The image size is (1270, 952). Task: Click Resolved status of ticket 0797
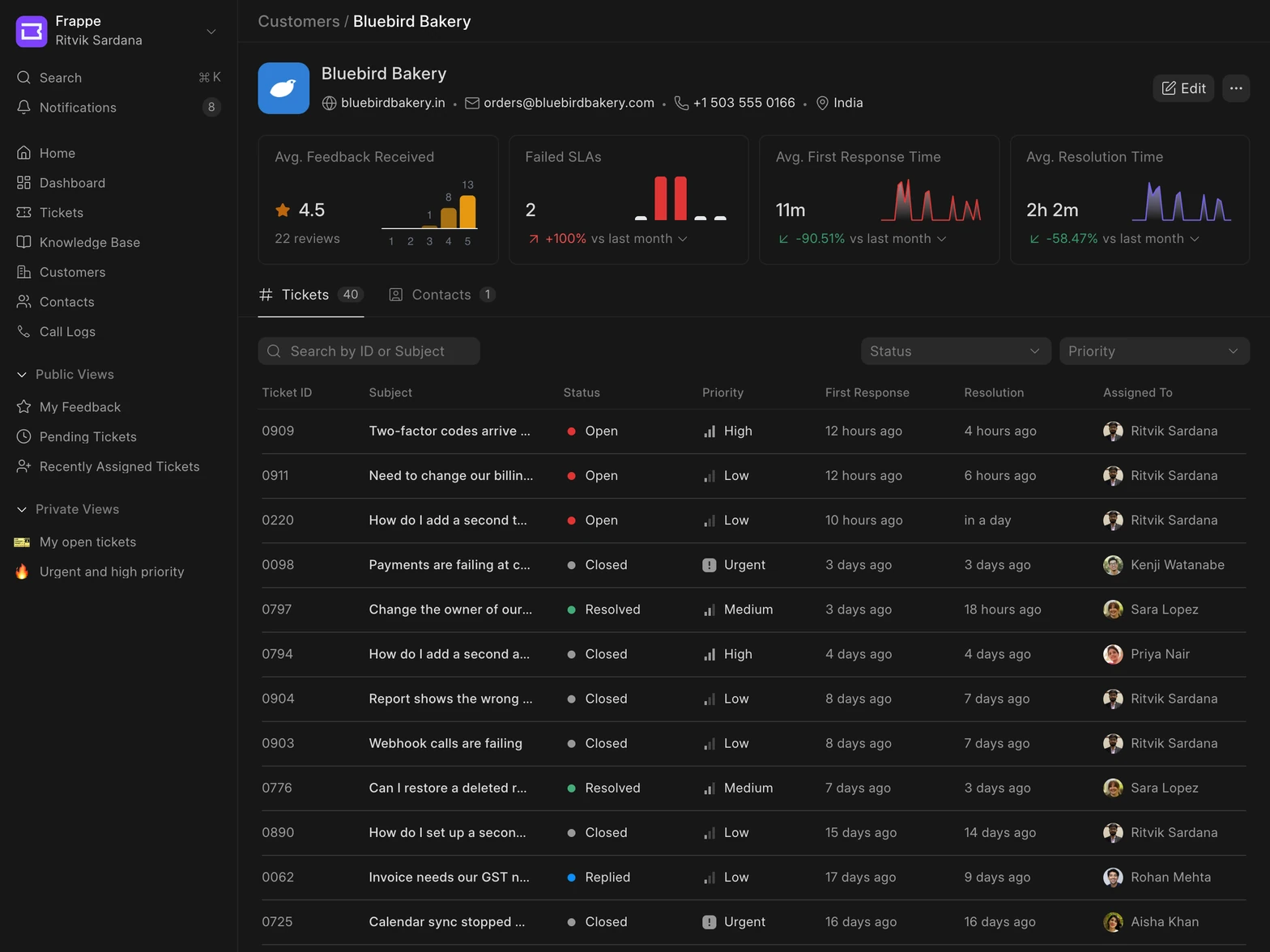(603, 610)
